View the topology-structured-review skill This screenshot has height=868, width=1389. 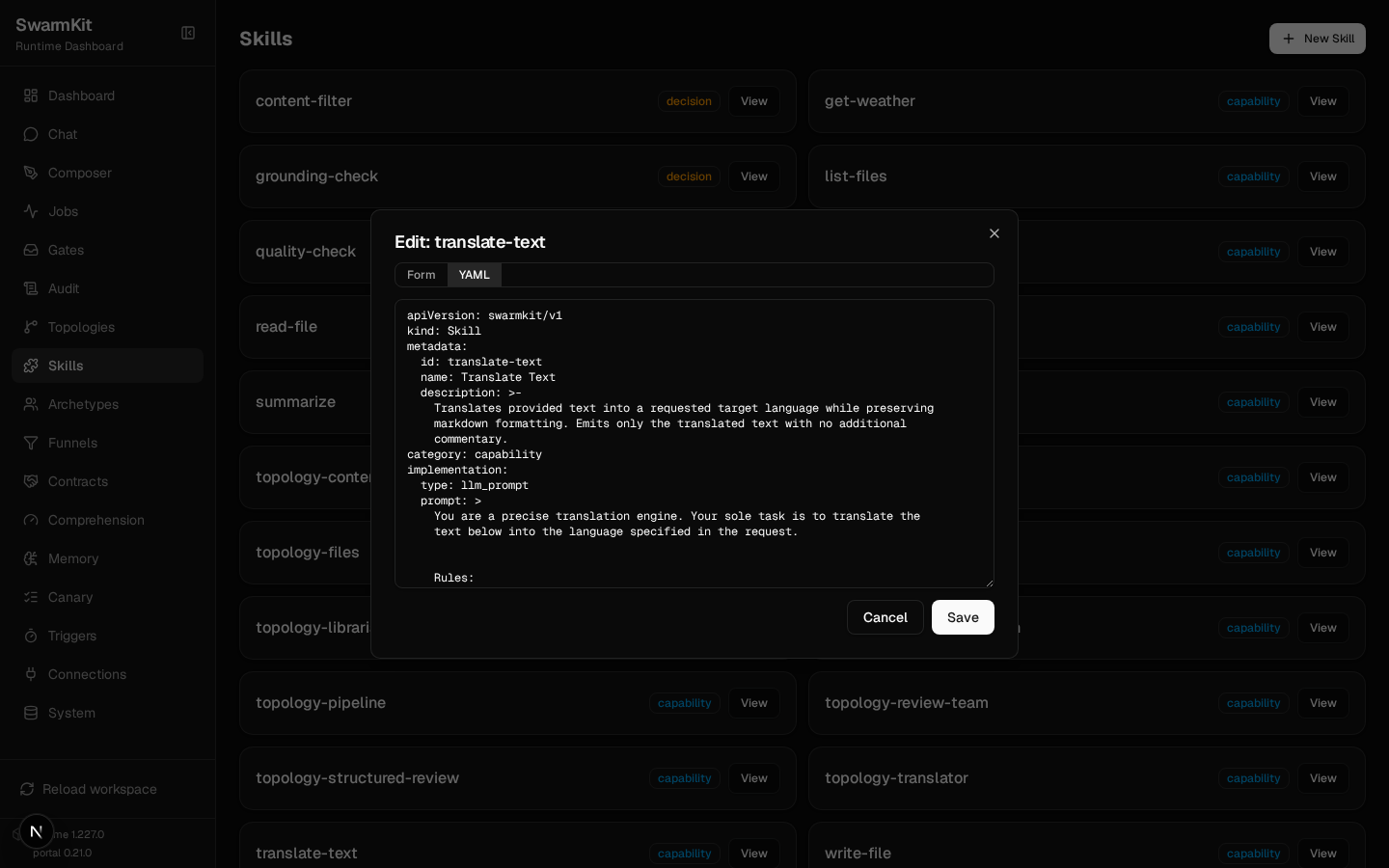click(x=754, y=778)
